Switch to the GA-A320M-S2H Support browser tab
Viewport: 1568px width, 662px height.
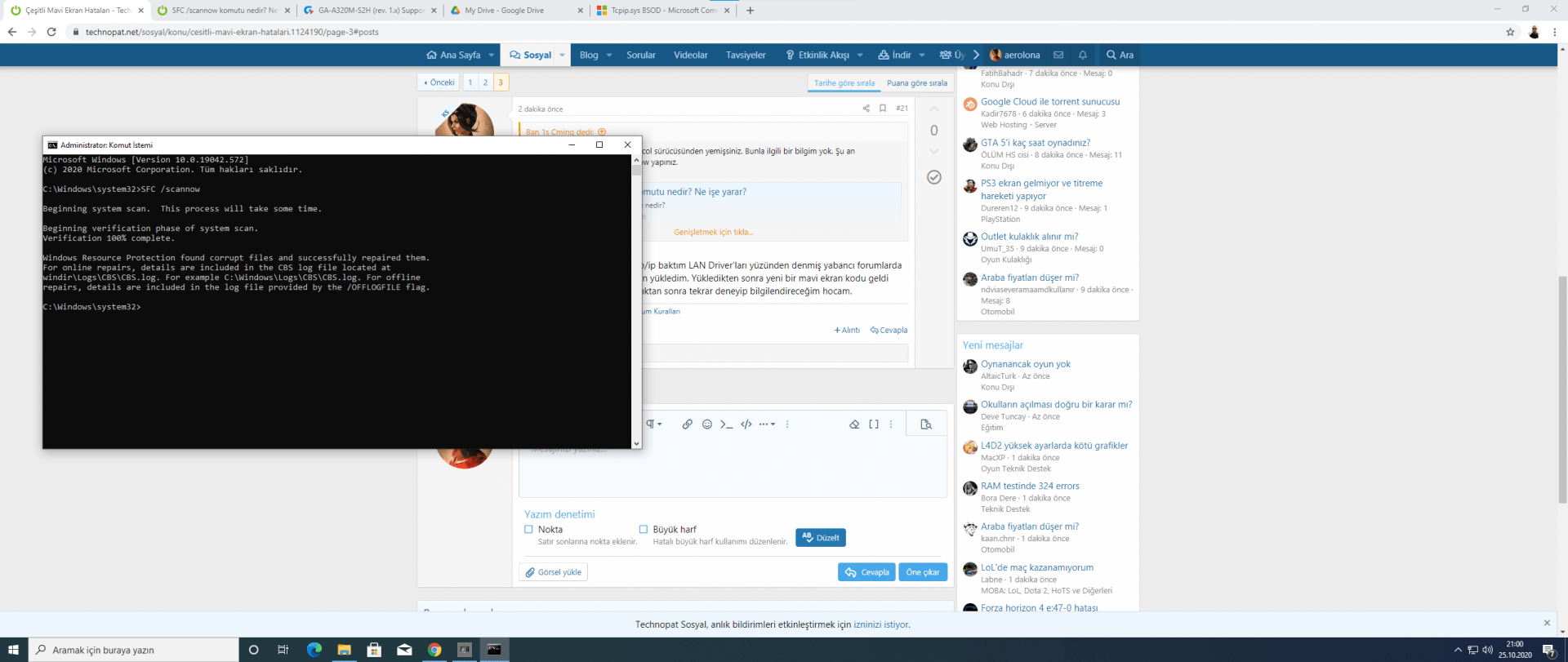tap(370, 11)
